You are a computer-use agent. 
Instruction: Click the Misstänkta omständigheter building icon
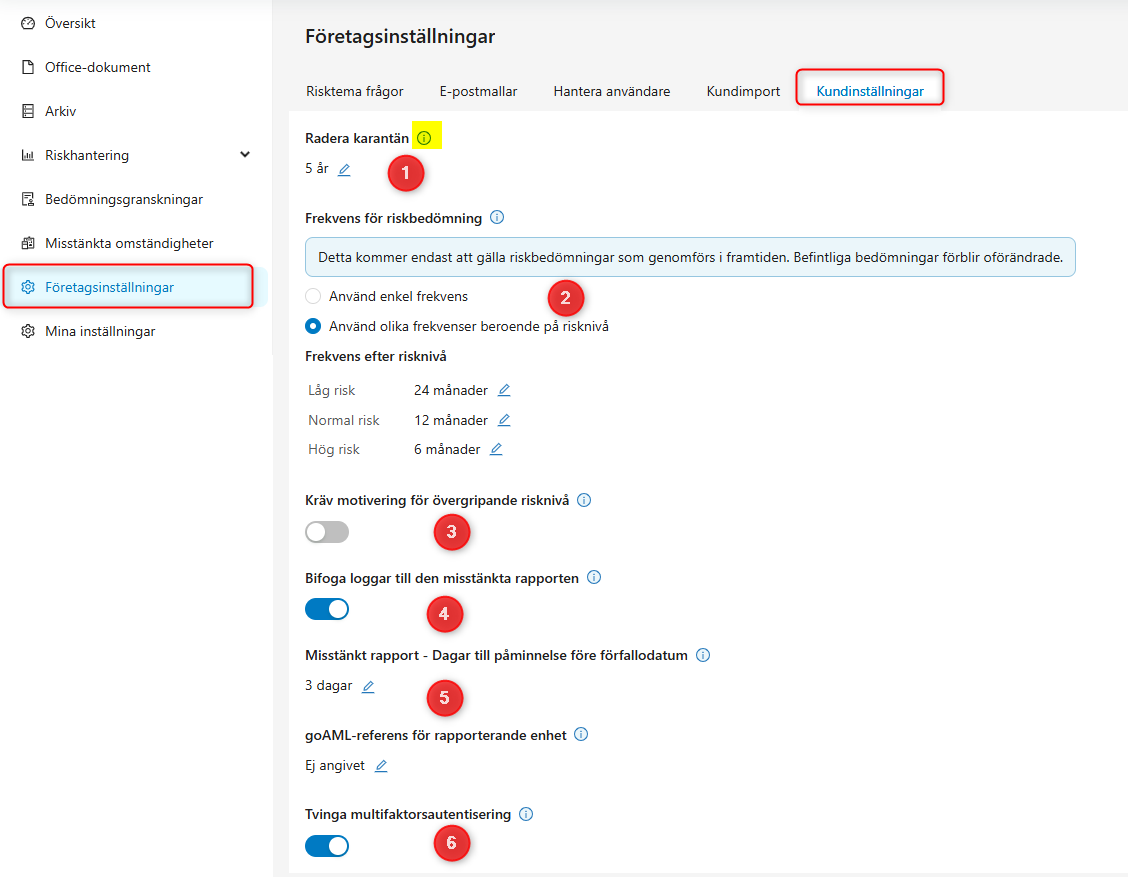(28, 243)
